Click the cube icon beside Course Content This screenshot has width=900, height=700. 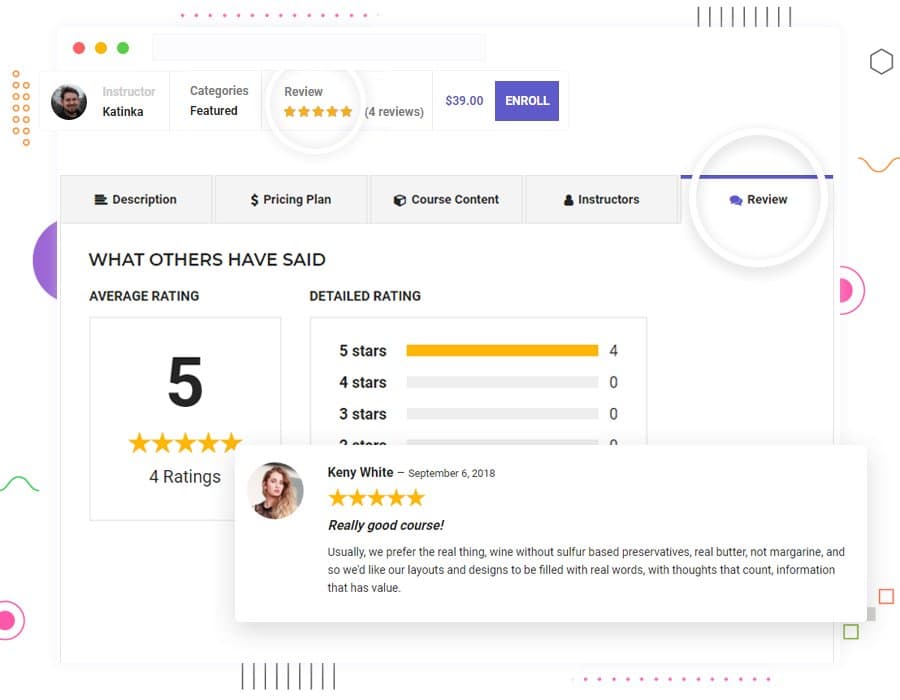[x=400, y=200]
